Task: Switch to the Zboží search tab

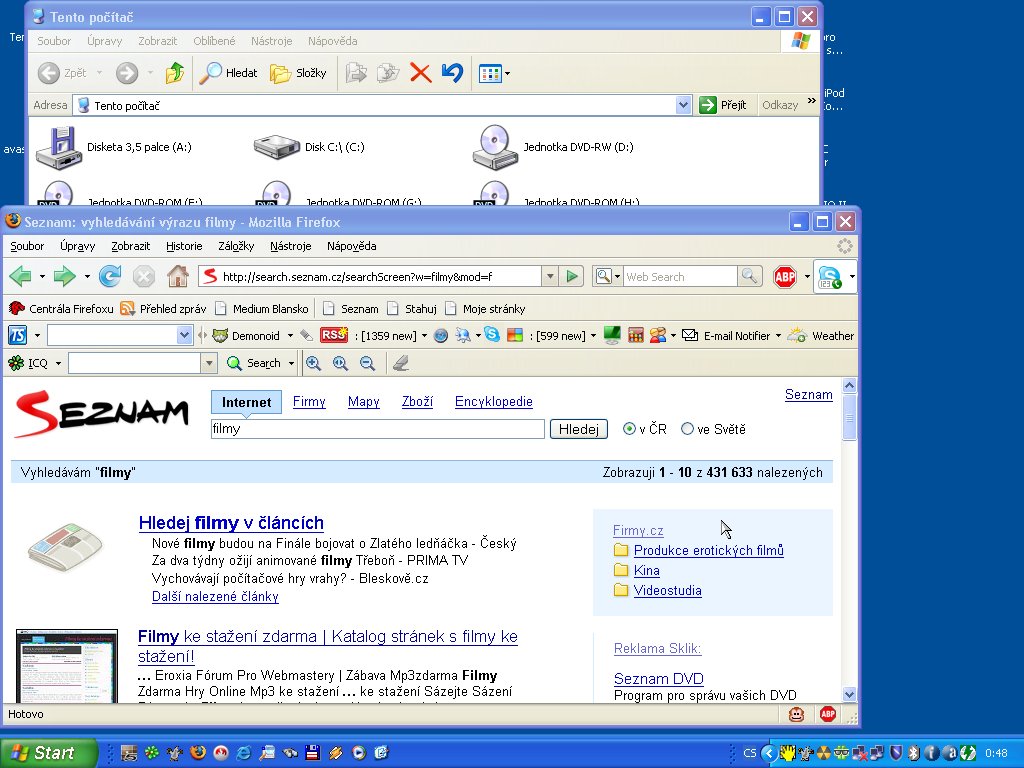Action: tap(417, 402)
